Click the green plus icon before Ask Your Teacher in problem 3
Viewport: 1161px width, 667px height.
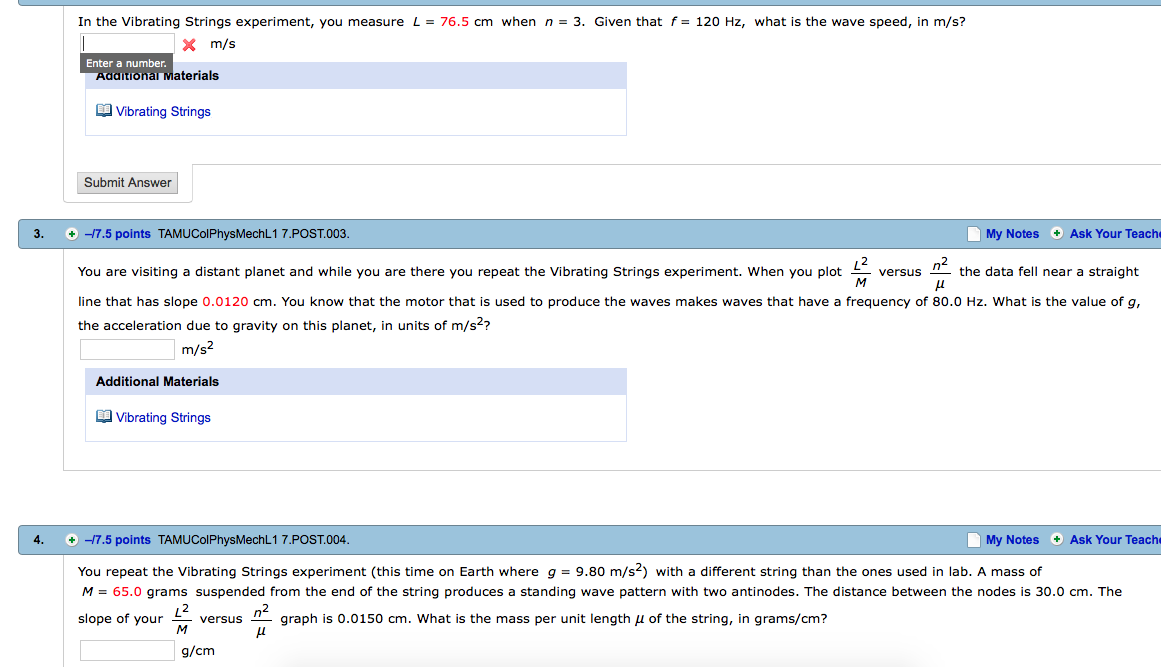[1057, 233]
